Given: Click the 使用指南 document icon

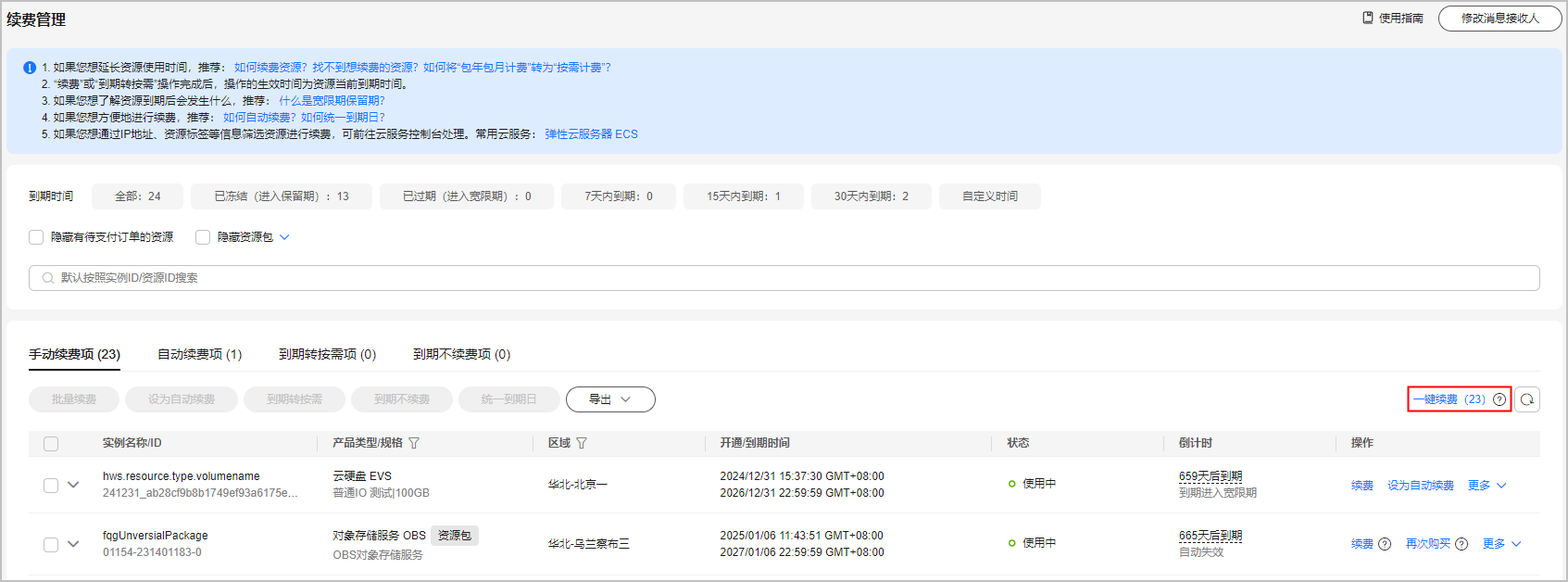Looking at the screenshot, I should point(1368,18).
